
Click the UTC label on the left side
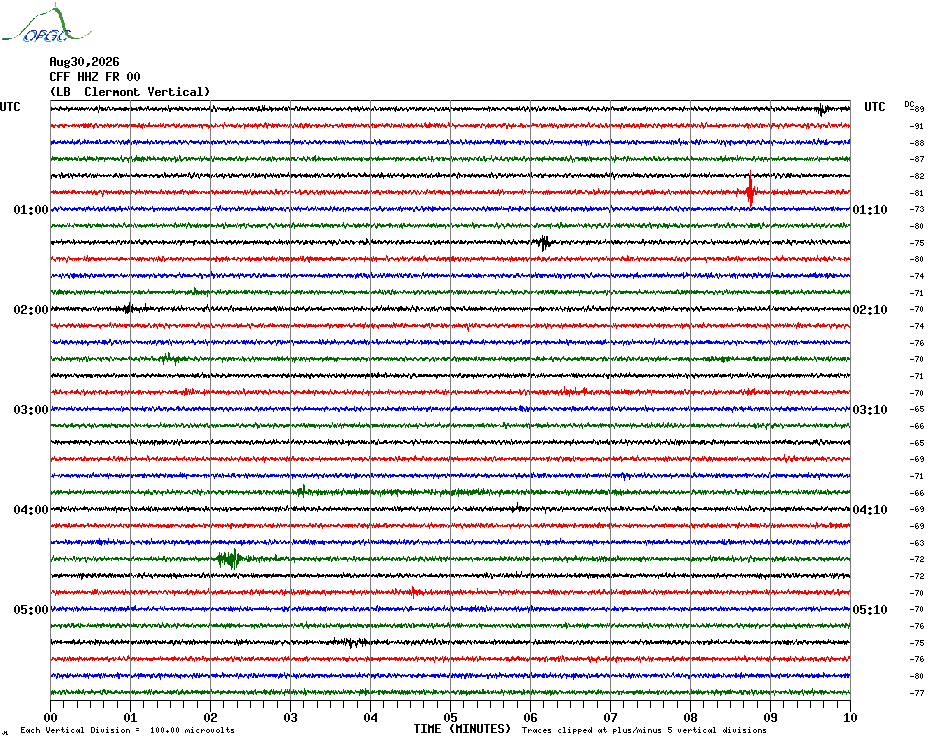pos(10,107)
